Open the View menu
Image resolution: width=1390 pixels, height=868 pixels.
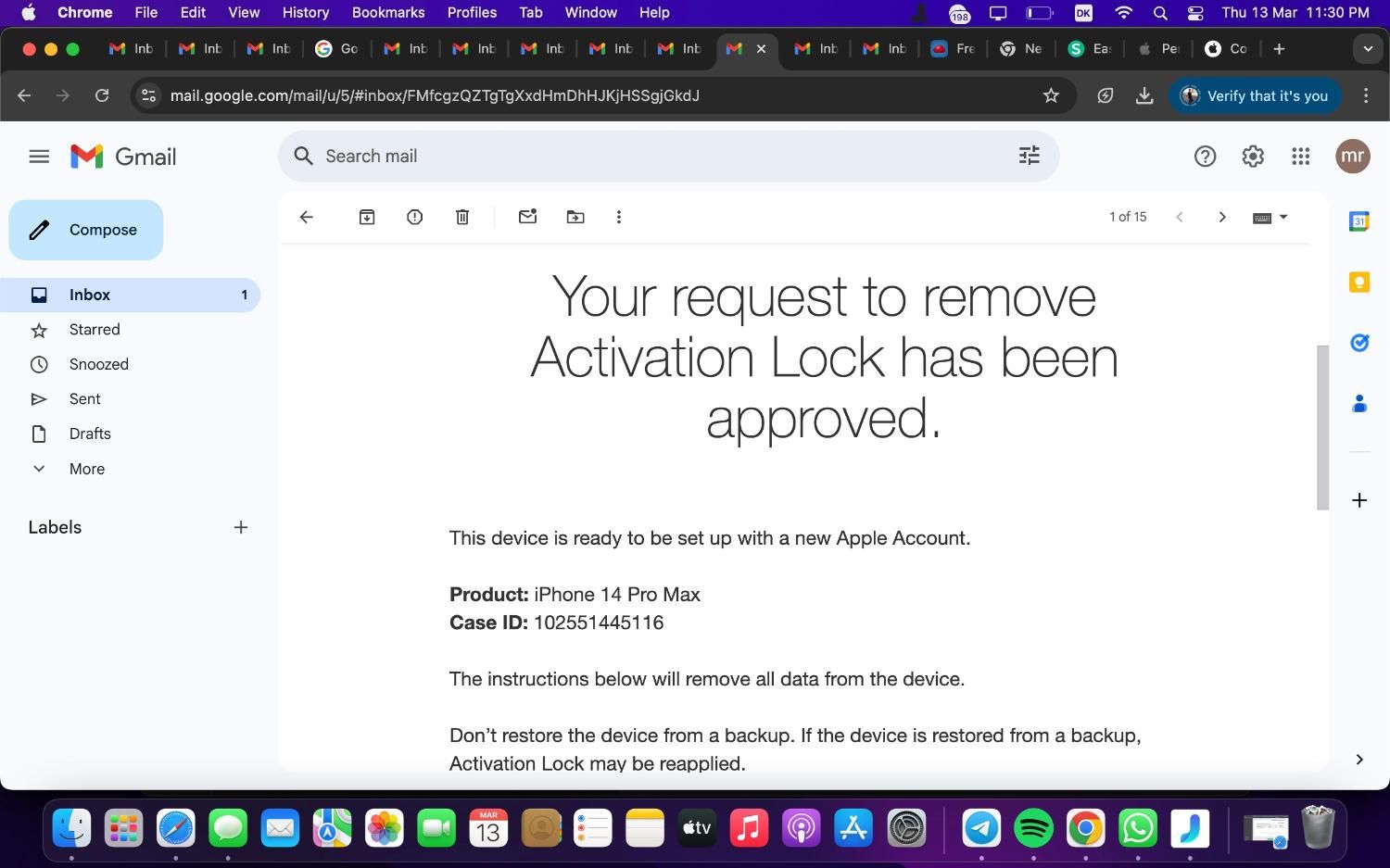pyautogui.click(x=244, y=13)
